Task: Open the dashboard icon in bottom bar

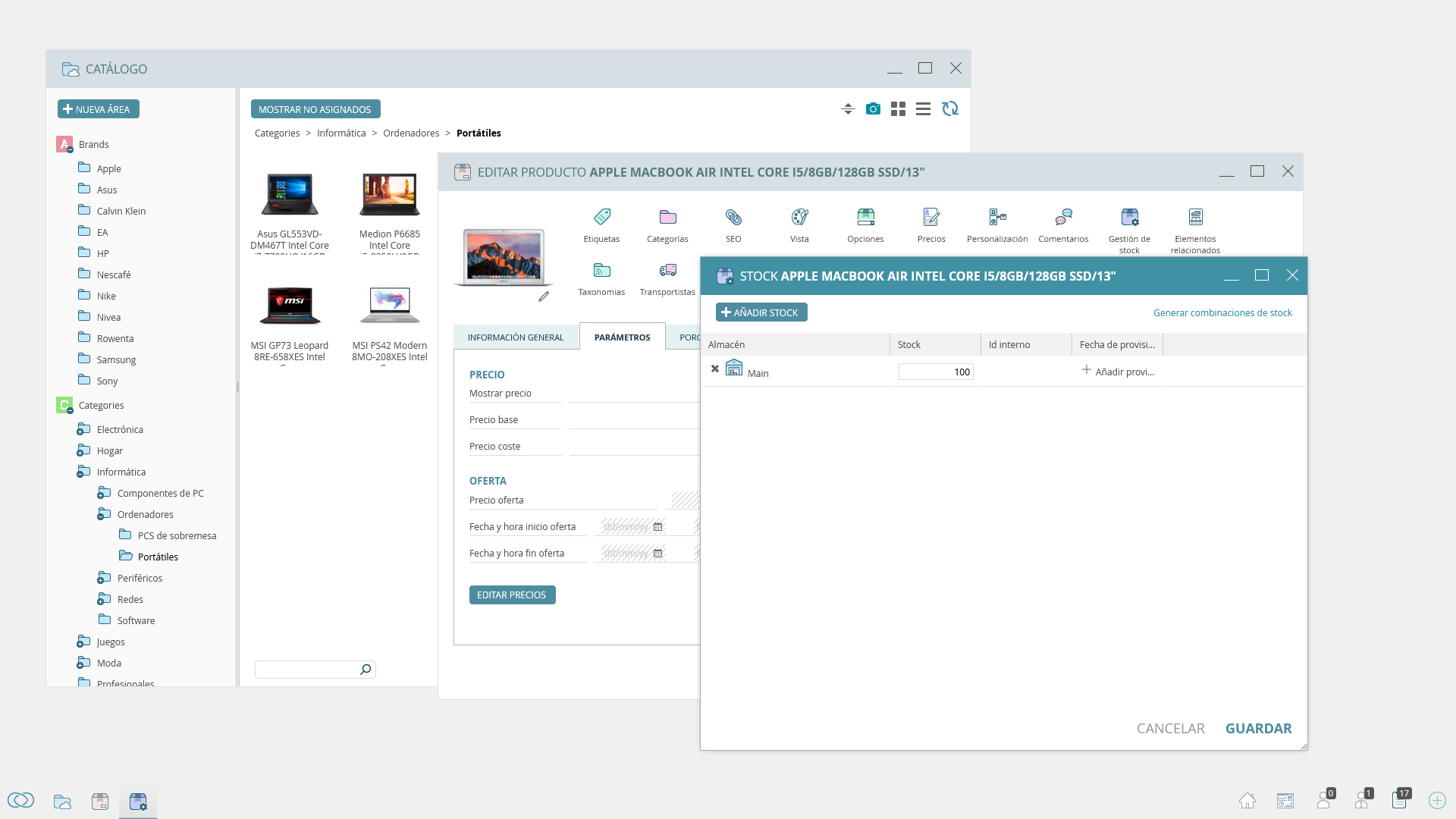Action: [x=1285, y=801]
